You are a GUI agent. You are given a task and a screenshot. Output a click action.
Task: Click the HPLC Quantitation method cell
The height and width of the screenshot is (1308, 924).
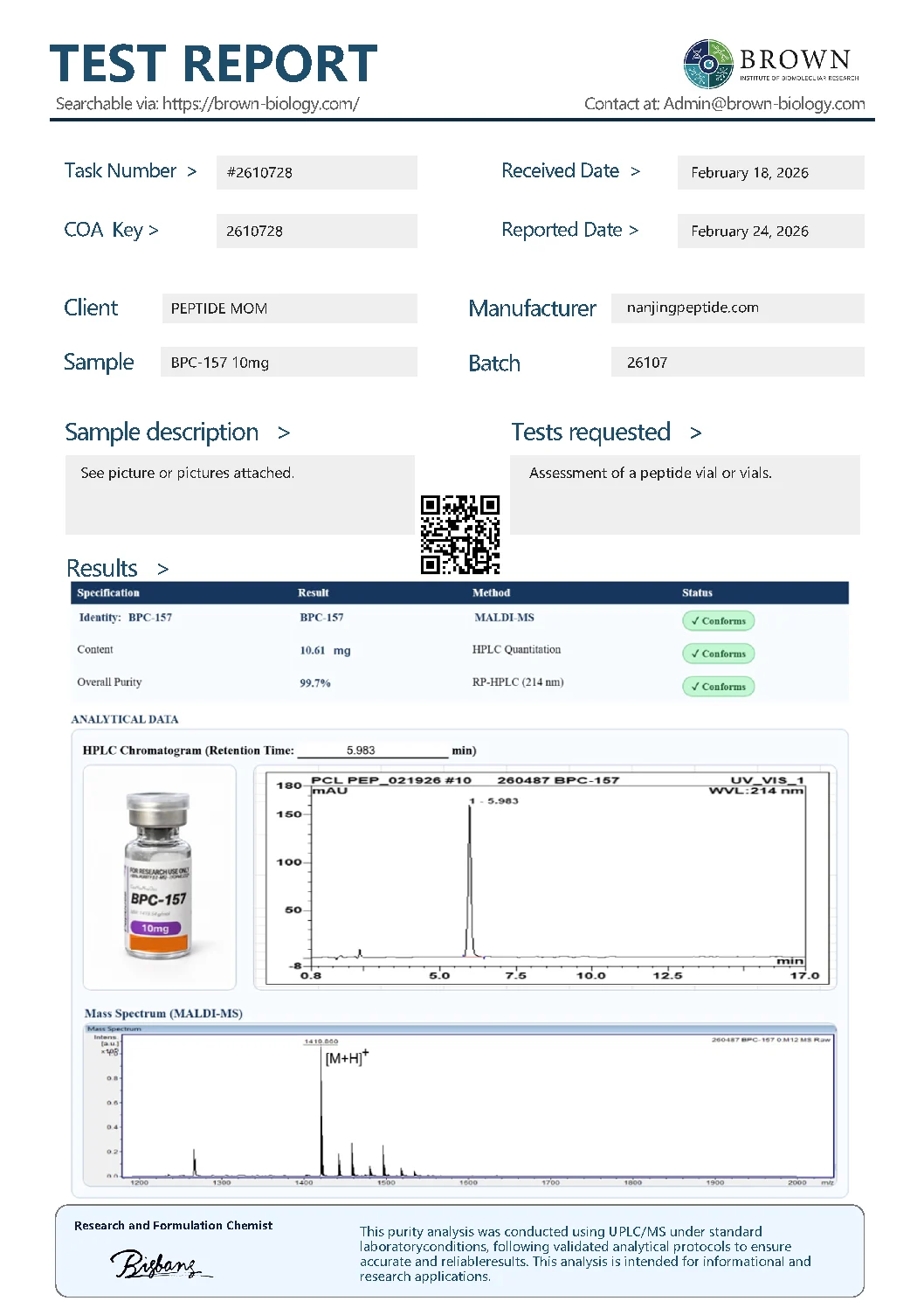[516, 650]
